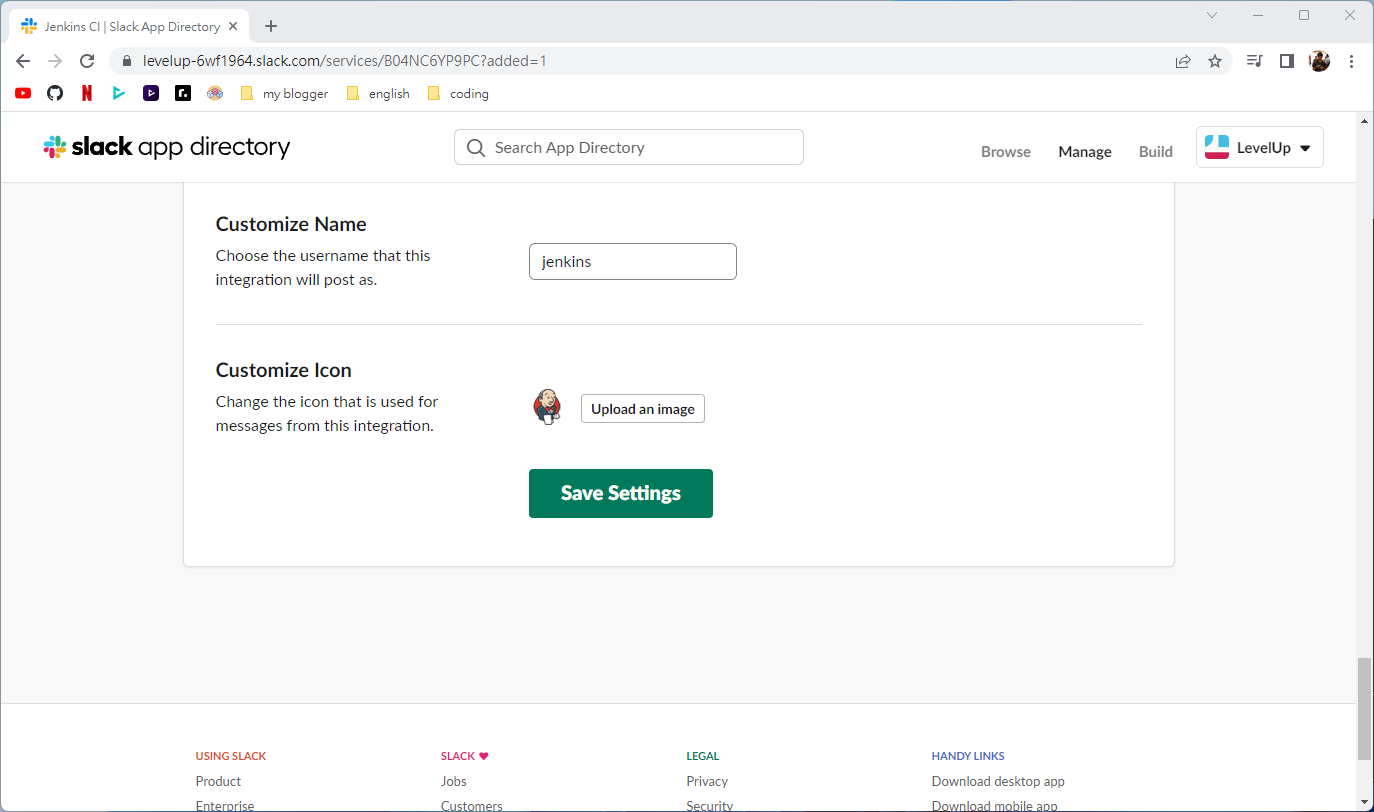Open the Jobs footer link

[454, 781]
